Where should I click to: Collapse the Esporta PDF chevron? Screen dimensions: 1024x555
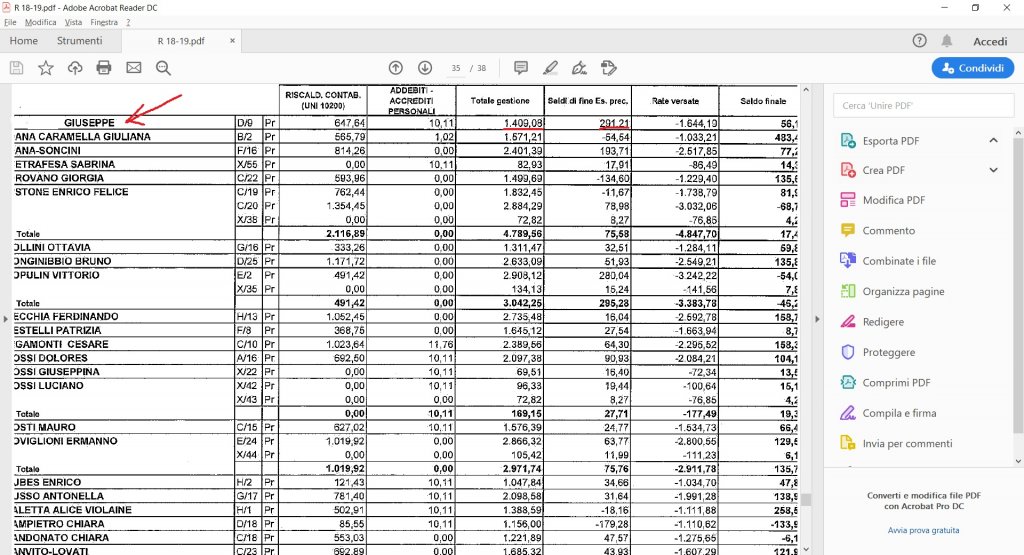click(993, 140)
